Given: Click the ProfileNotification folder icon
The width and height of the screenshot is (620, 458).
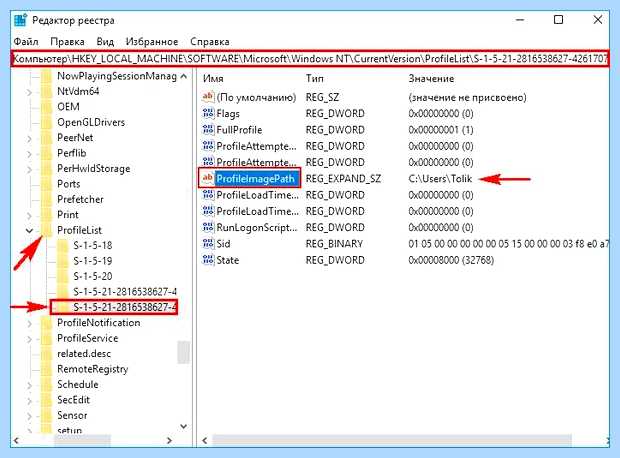Looking at the screenshot, I should click(47, 323).
